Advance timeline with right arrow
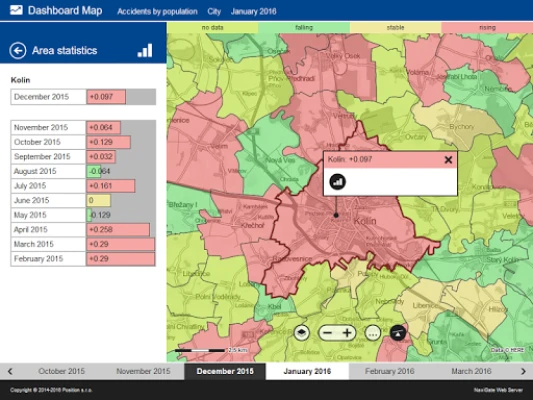Viewport: 533px width, 400px height. click(523, 371)
